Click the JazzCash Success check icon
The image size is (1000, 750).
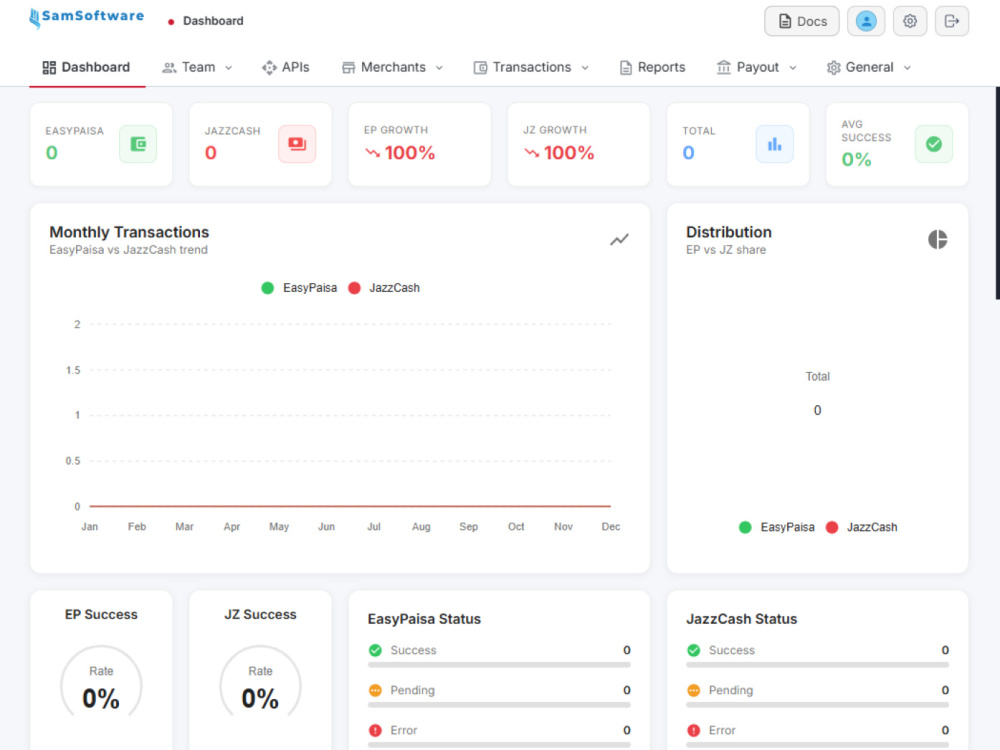[693, 651]
